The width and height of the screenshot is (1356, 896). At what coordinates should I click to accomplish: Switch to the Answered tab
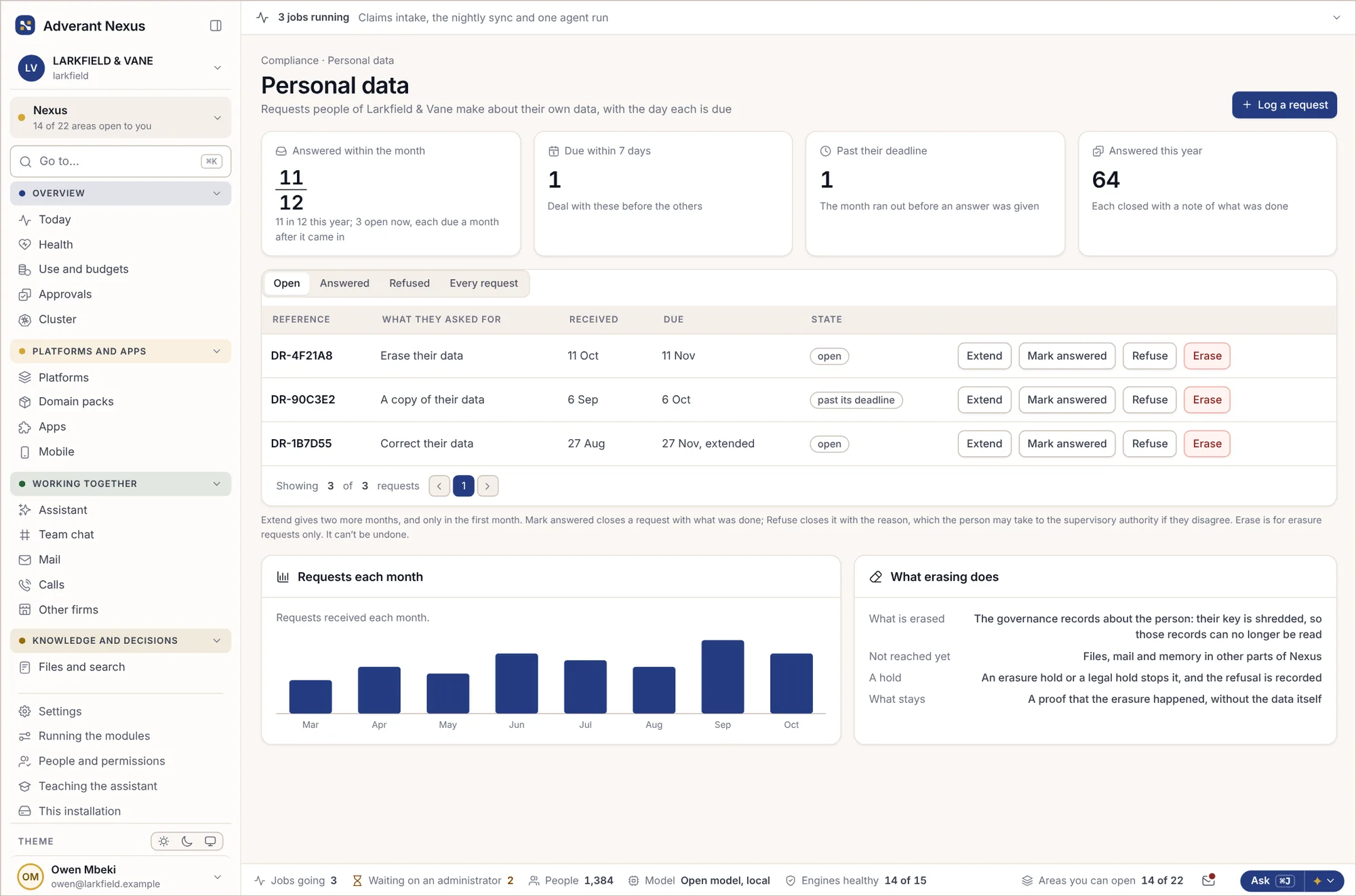[344, 283]
